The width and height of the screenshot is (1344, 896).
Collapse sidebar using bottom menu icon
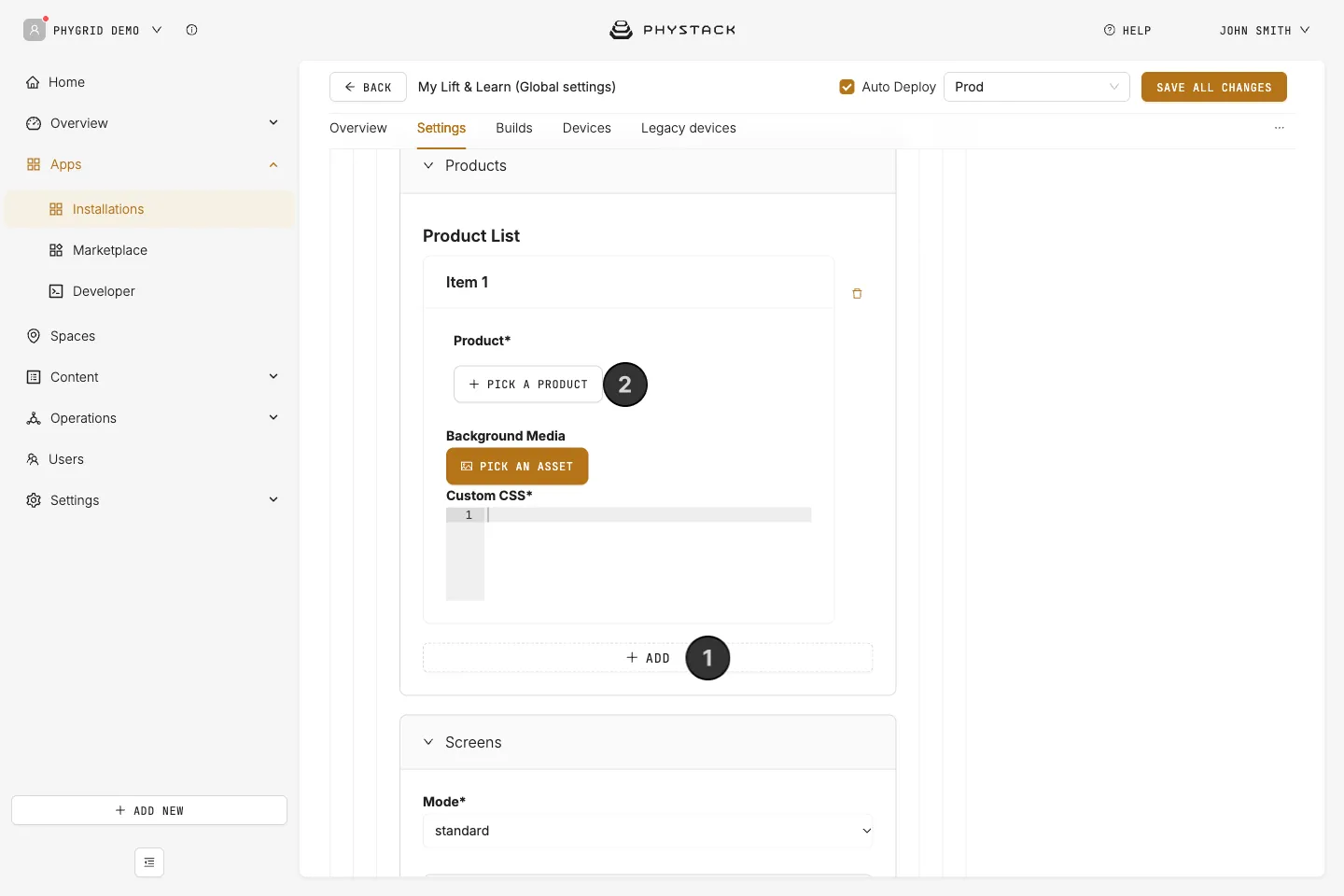pyautogui.click(x=149, y=862)
